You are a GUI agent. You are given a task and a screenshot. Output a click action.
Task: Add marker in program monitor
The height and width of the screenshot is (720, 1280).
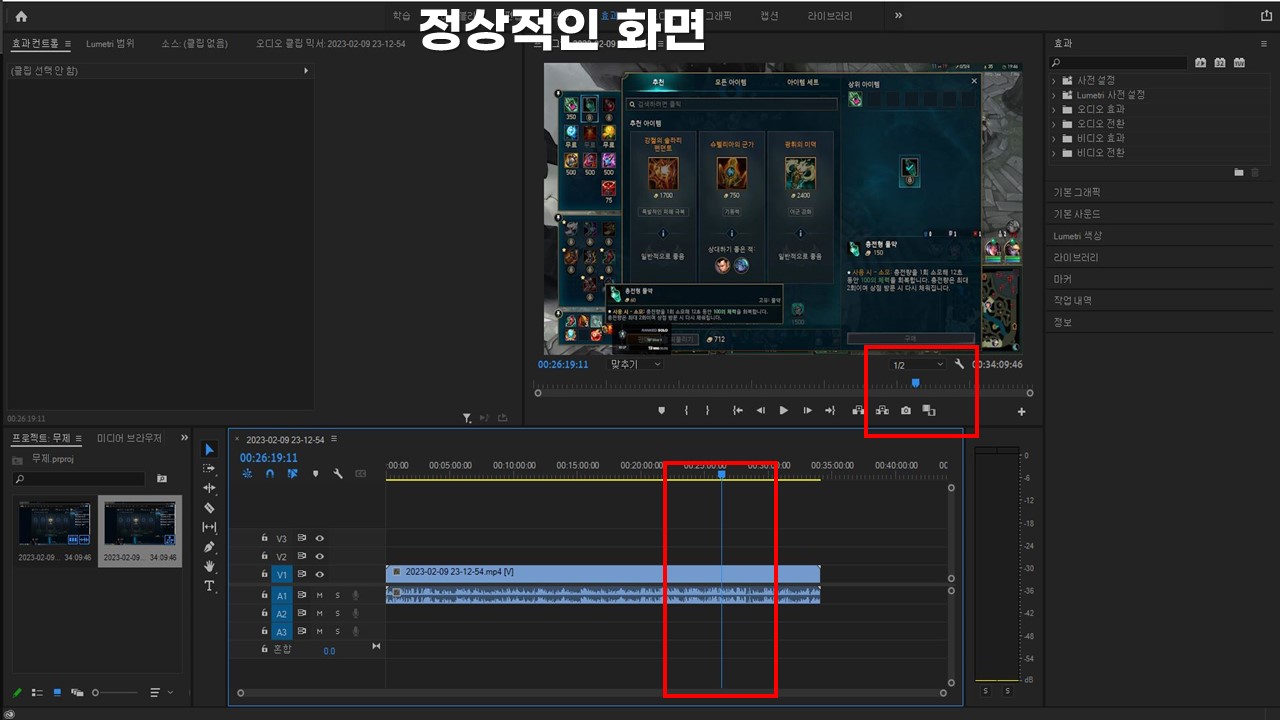[x=661, y=411]
